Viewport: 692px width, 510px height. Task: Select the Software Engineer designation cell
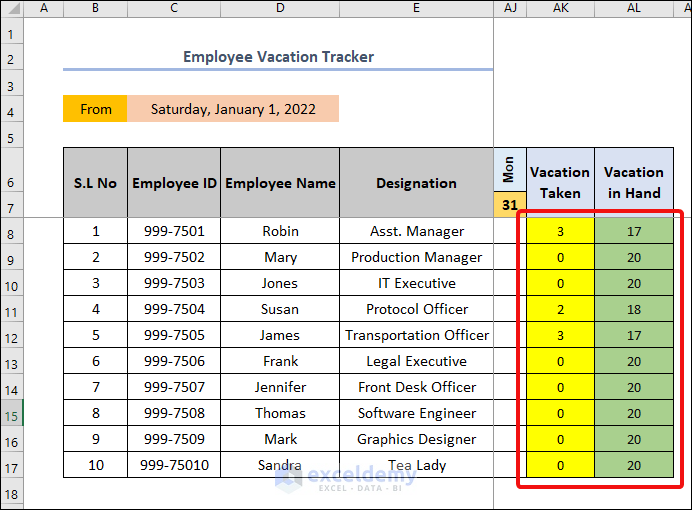(x=416, y=413)
